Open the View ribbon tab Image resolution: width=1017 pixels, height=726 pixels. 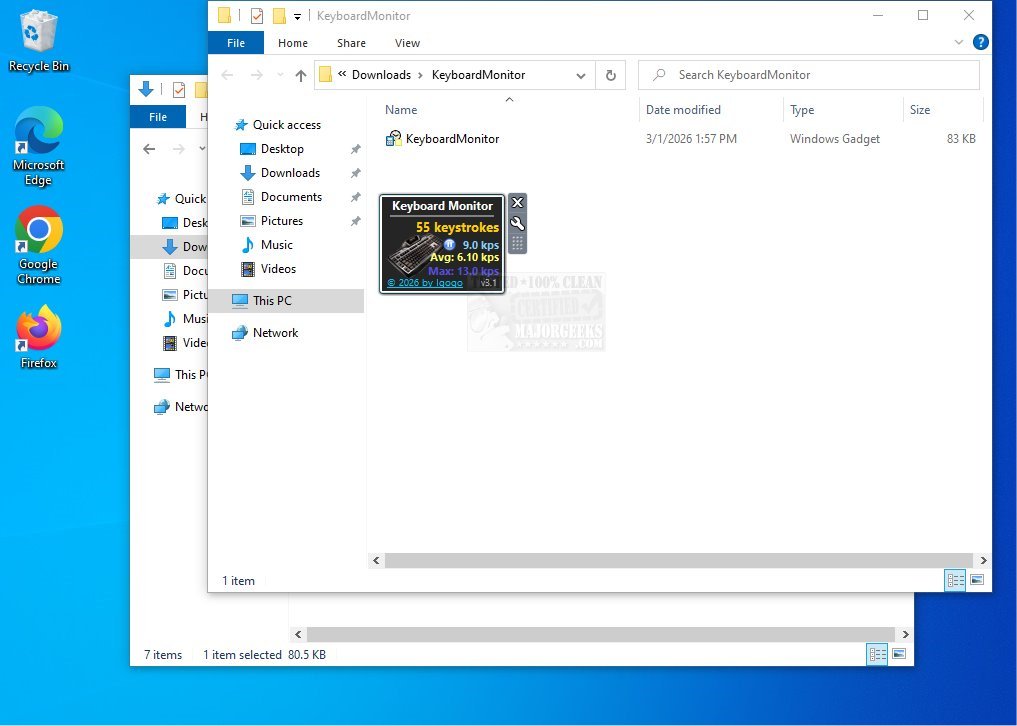click(x=407, y=43)
